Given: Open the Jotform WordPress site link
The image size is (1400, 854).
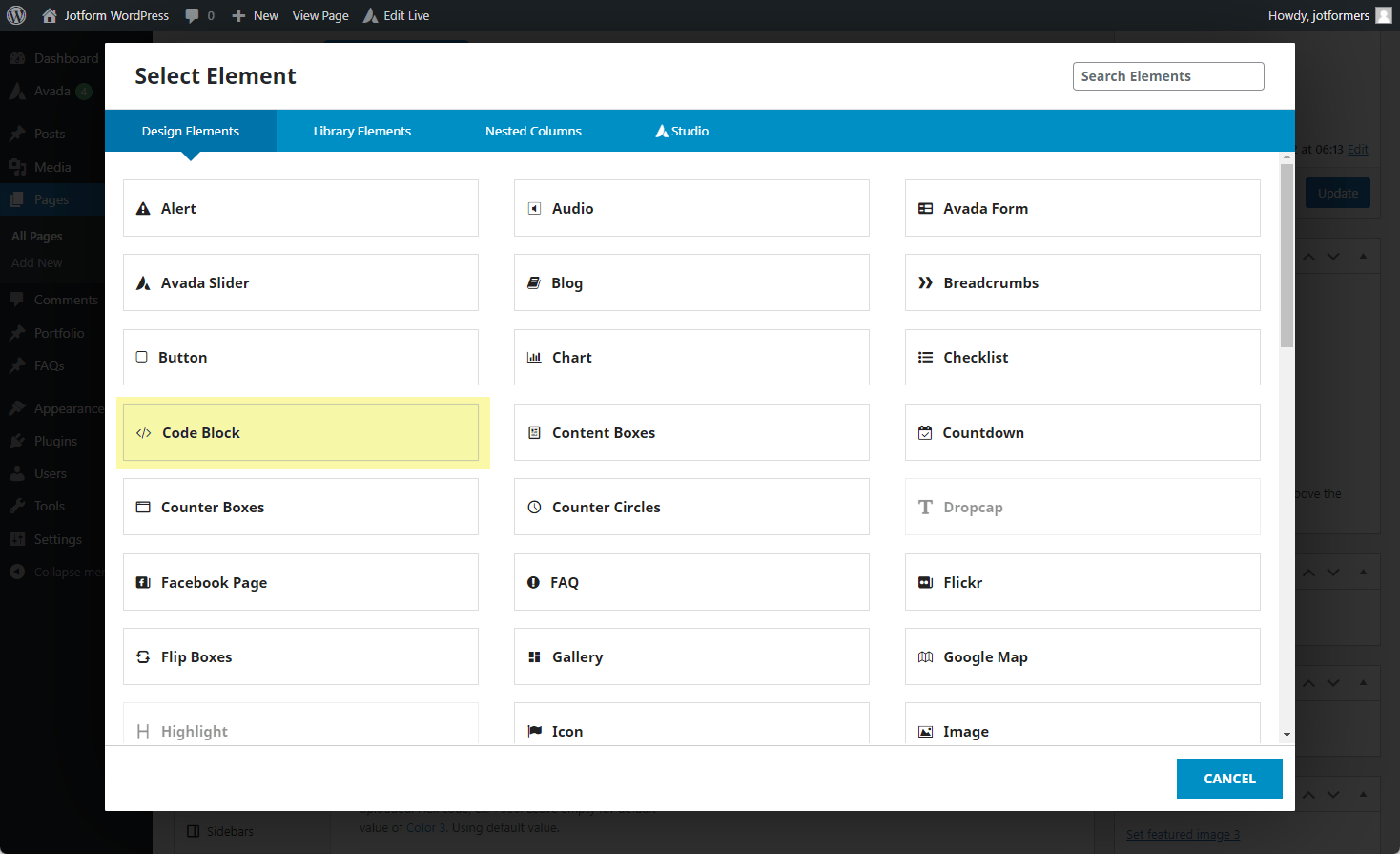Looking at the screenshot, I should [105, 16].
